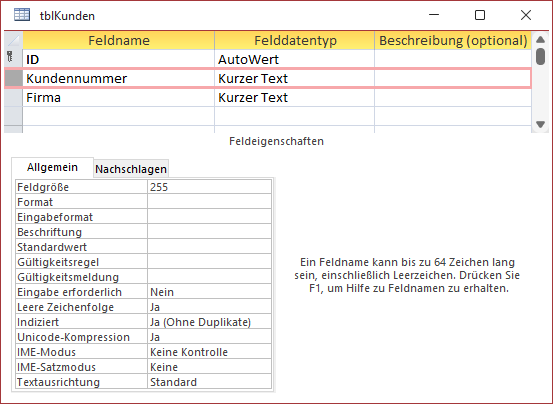Screen dimensions: 553x404
Task: Open the Eingabe erforderlich value Nein
Action: [209, 292]
